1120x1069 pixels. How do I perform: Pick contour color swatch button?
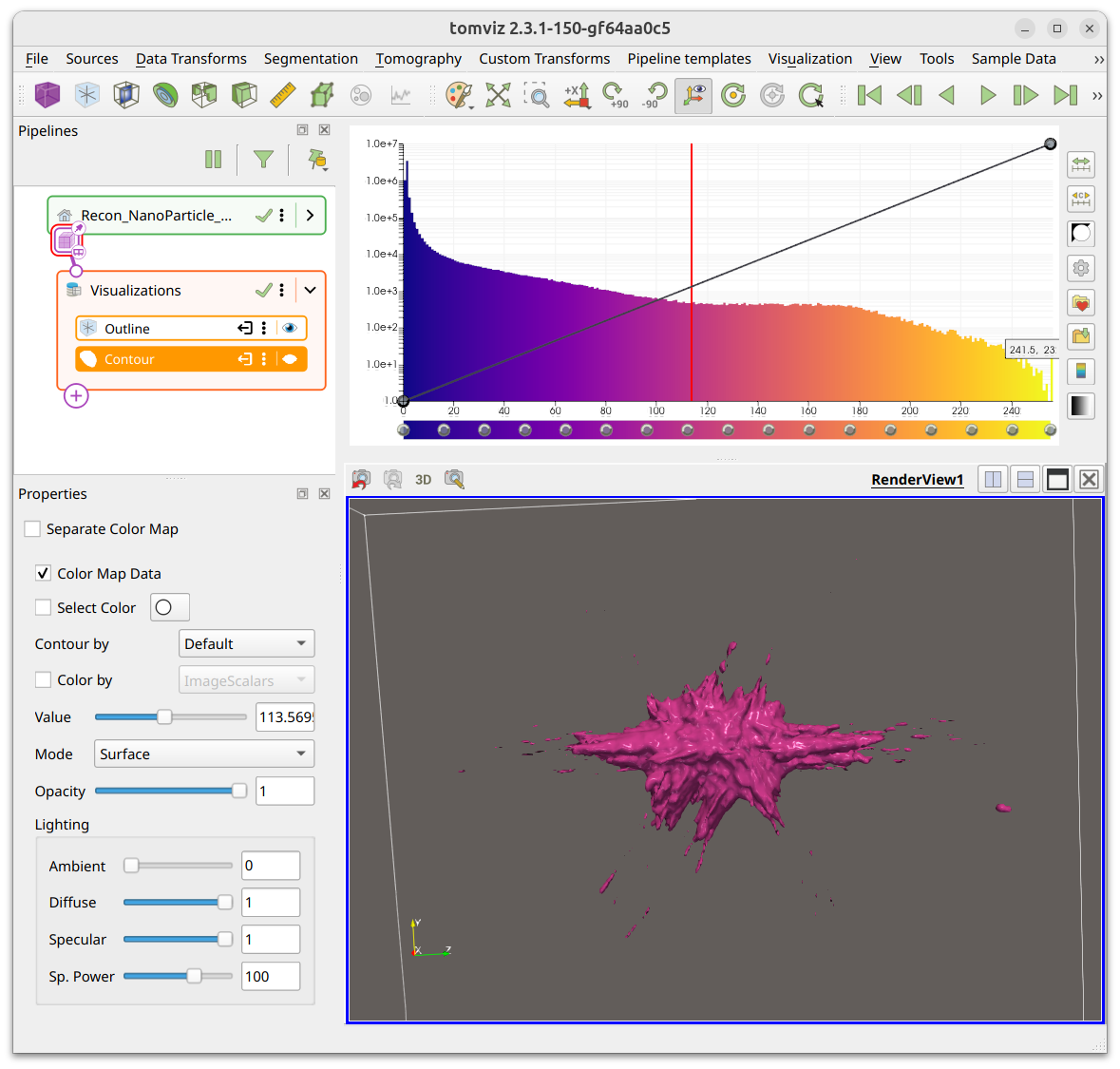tap(169, 607)
